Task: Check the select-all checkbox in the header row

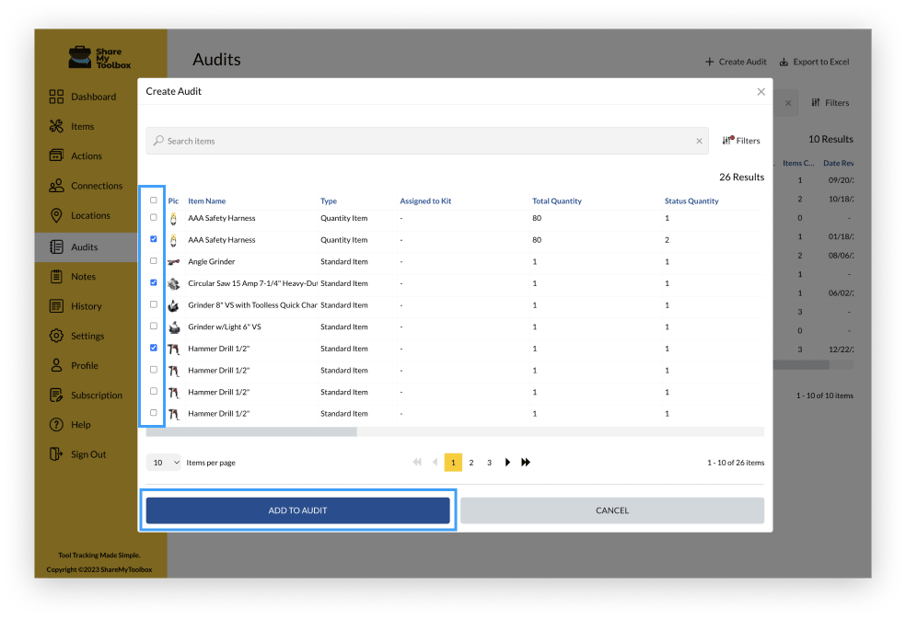Action: 153,200
